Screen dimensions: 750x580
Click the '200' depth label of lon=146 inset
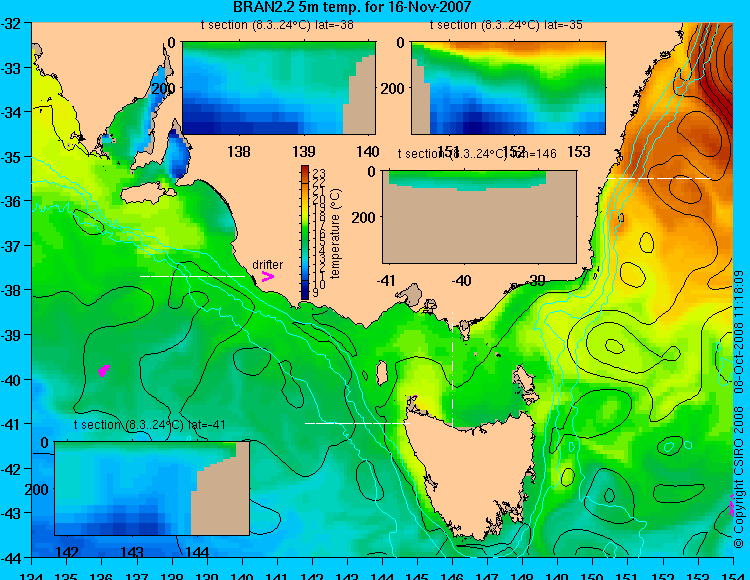364,218
